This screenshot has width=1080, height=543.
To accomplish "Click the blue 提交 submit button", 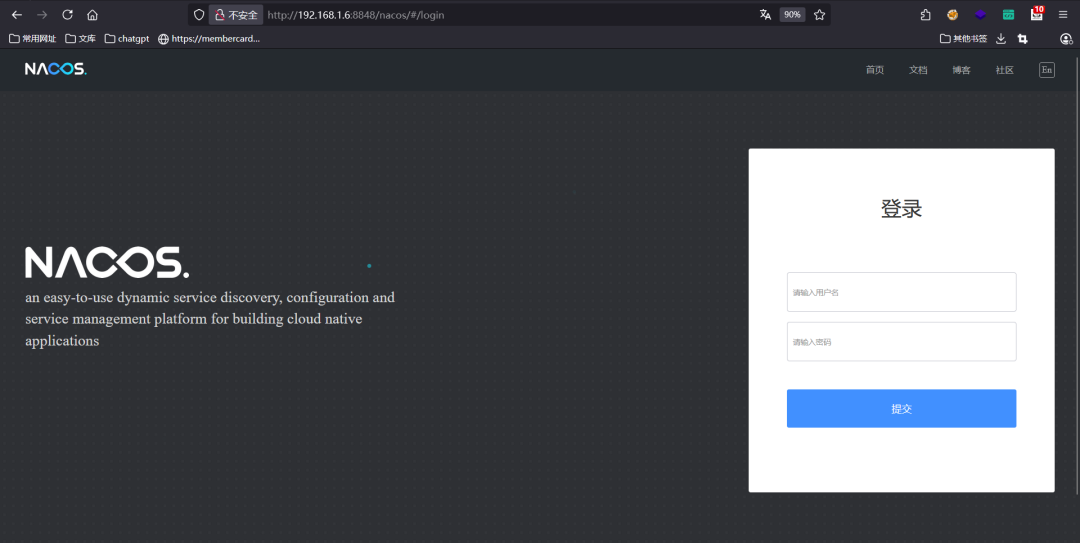I will [901, 409].
